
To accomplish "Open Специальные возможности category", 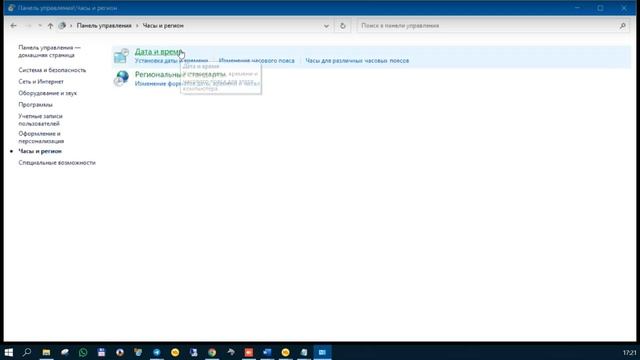I will tap(57, 162).
